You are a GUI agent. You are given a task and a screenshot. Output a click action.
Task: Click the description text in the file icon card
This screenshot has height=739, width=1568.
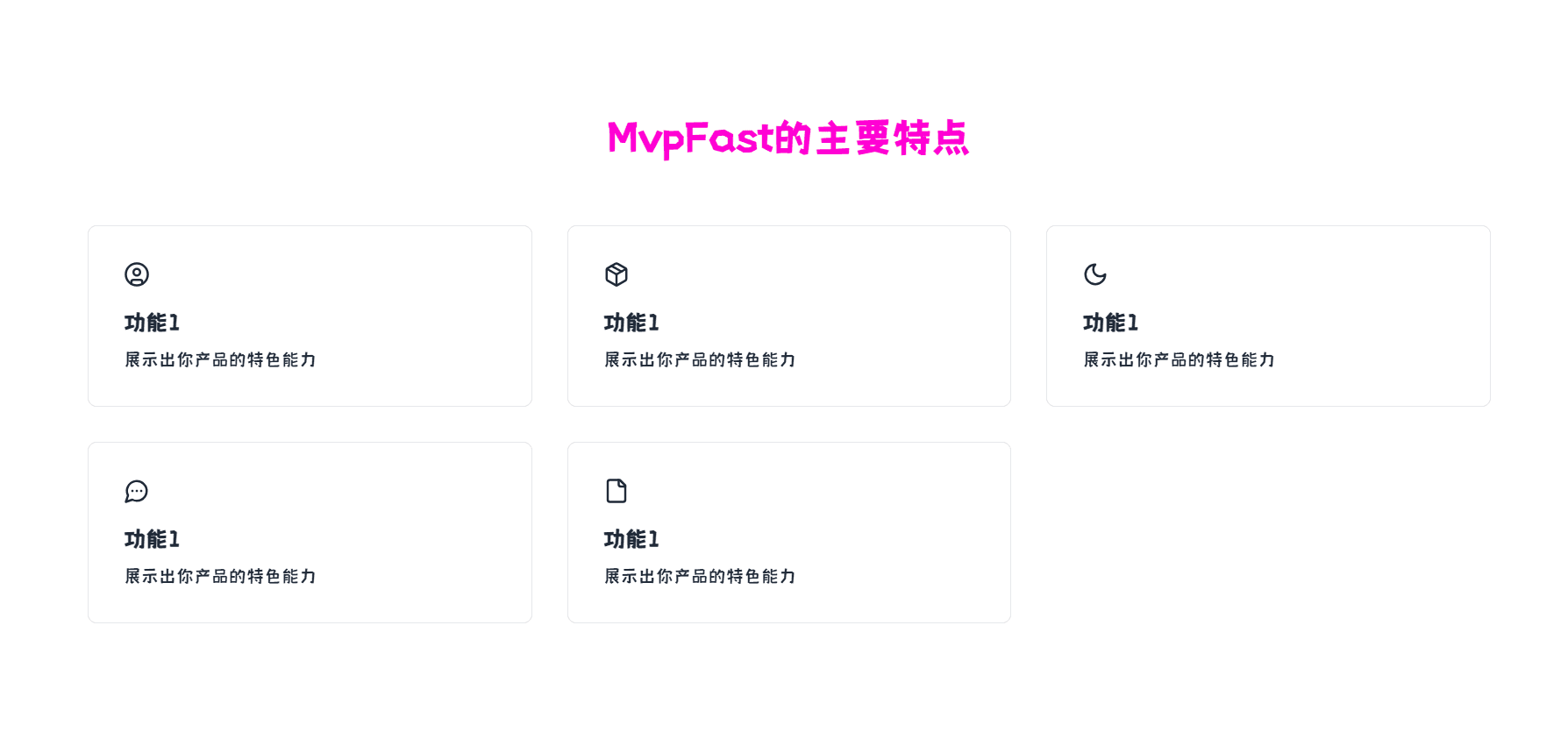pyautogui.click(x=700, y=576)
